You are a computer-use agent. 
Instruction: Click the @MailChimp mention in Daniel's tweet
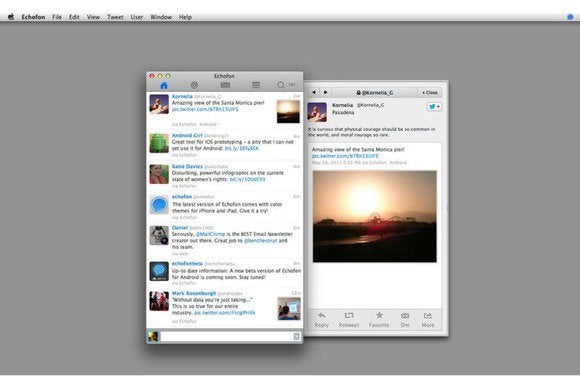[210, 234]
